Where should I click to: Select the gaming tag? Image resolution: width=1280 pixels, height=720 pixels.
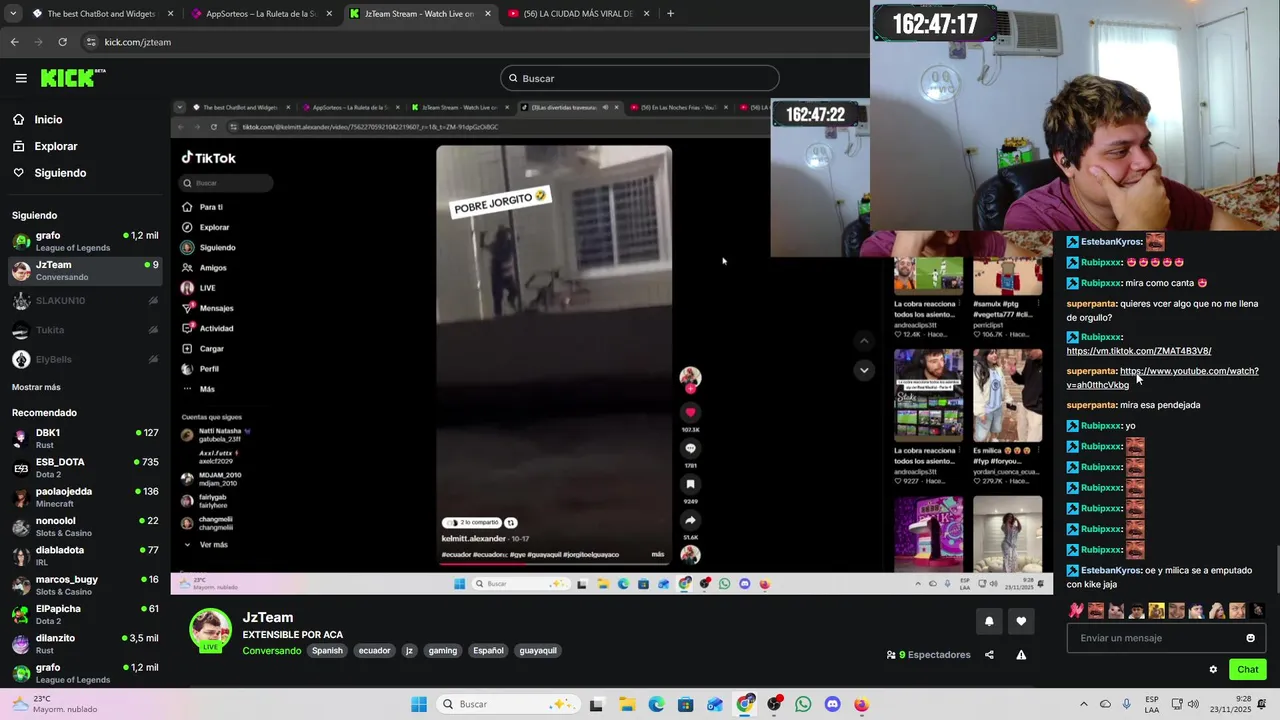443,651
